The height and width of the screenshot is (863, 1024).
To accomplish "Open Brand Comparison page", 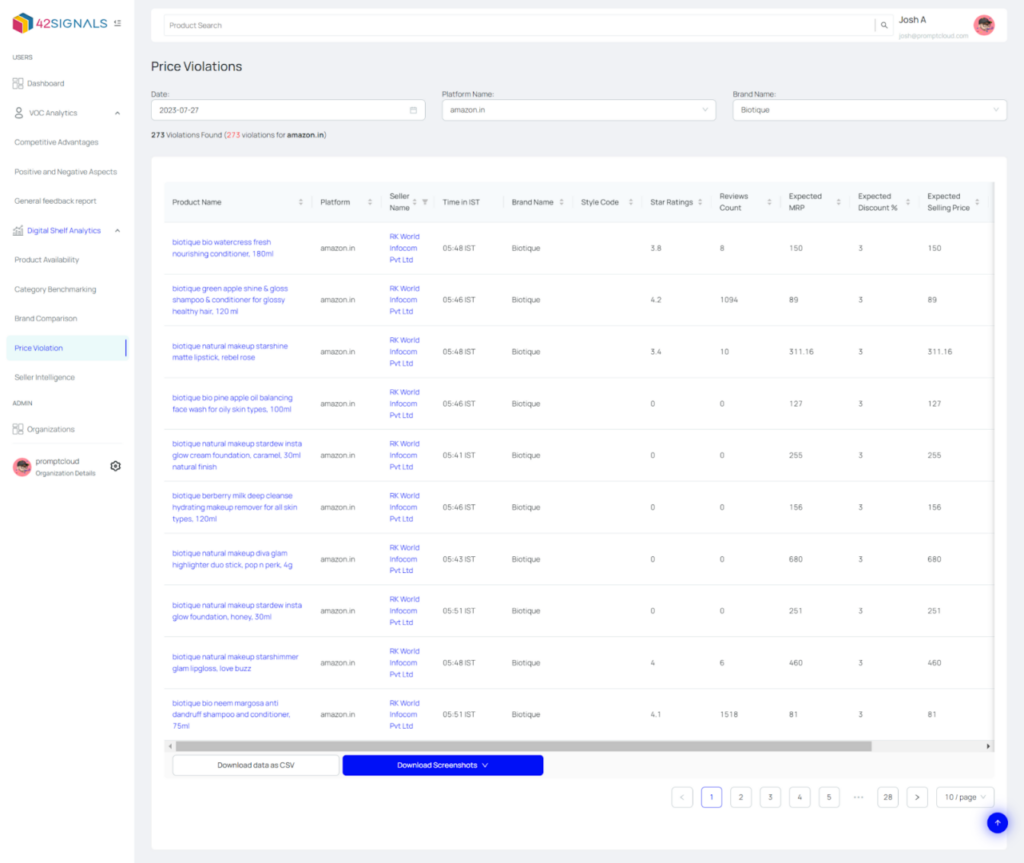I will 46,319.
